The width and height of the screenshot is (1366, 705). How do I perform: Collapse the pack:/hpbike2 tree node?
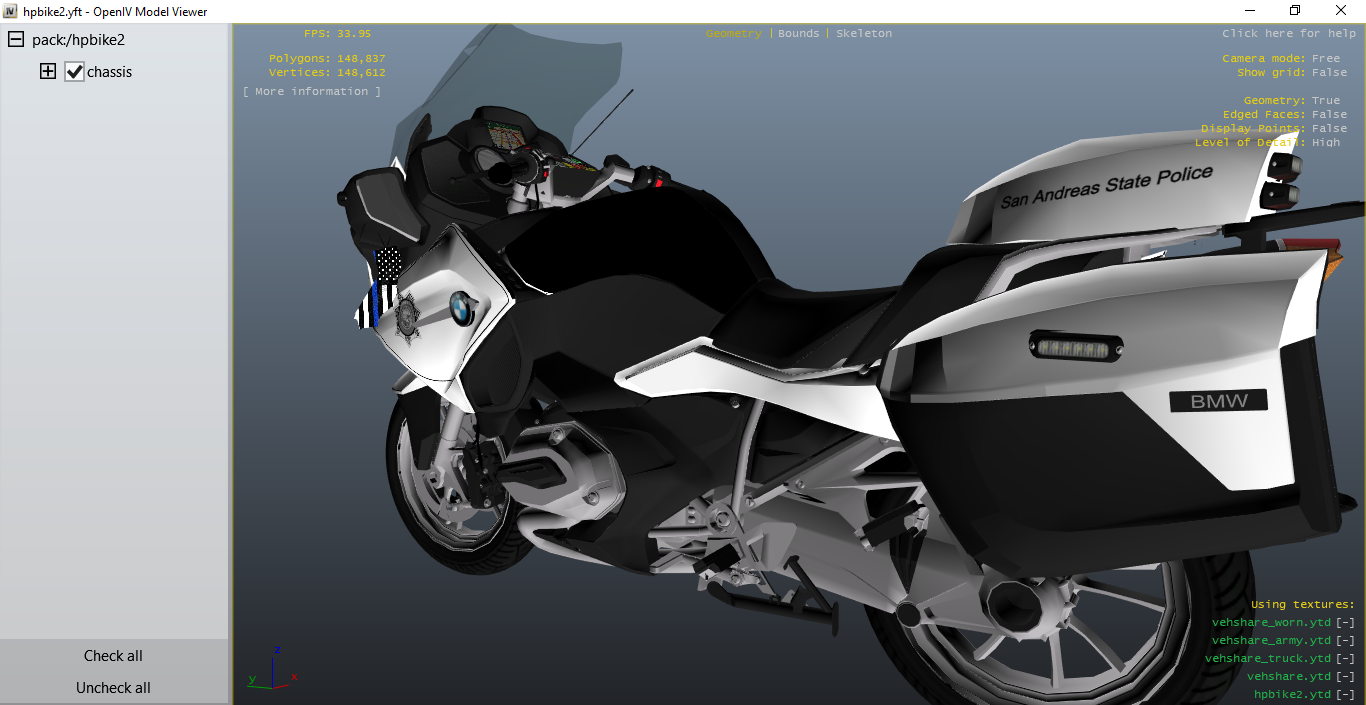point(16,40)
